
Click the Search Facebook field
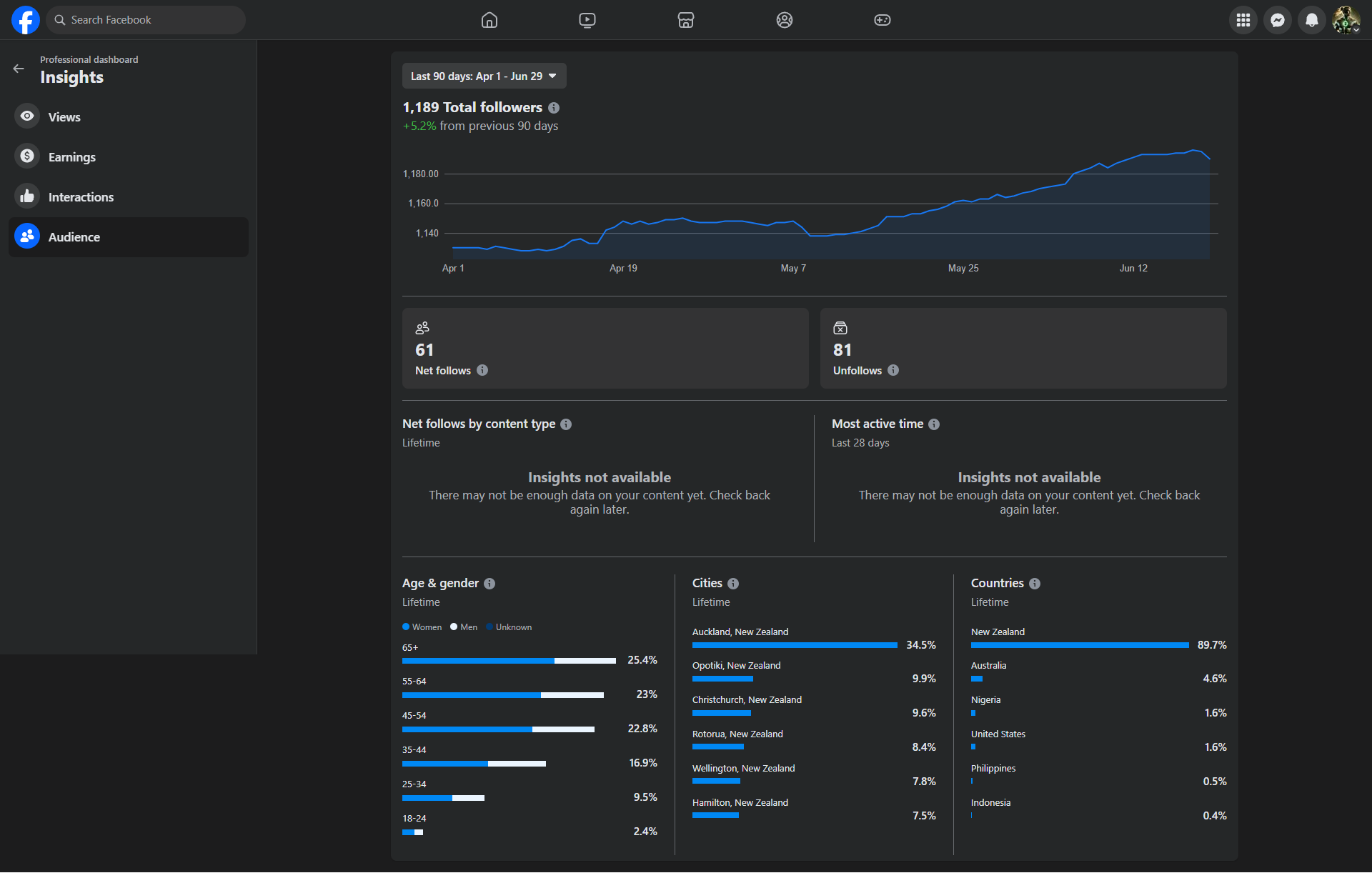point(146,20)
